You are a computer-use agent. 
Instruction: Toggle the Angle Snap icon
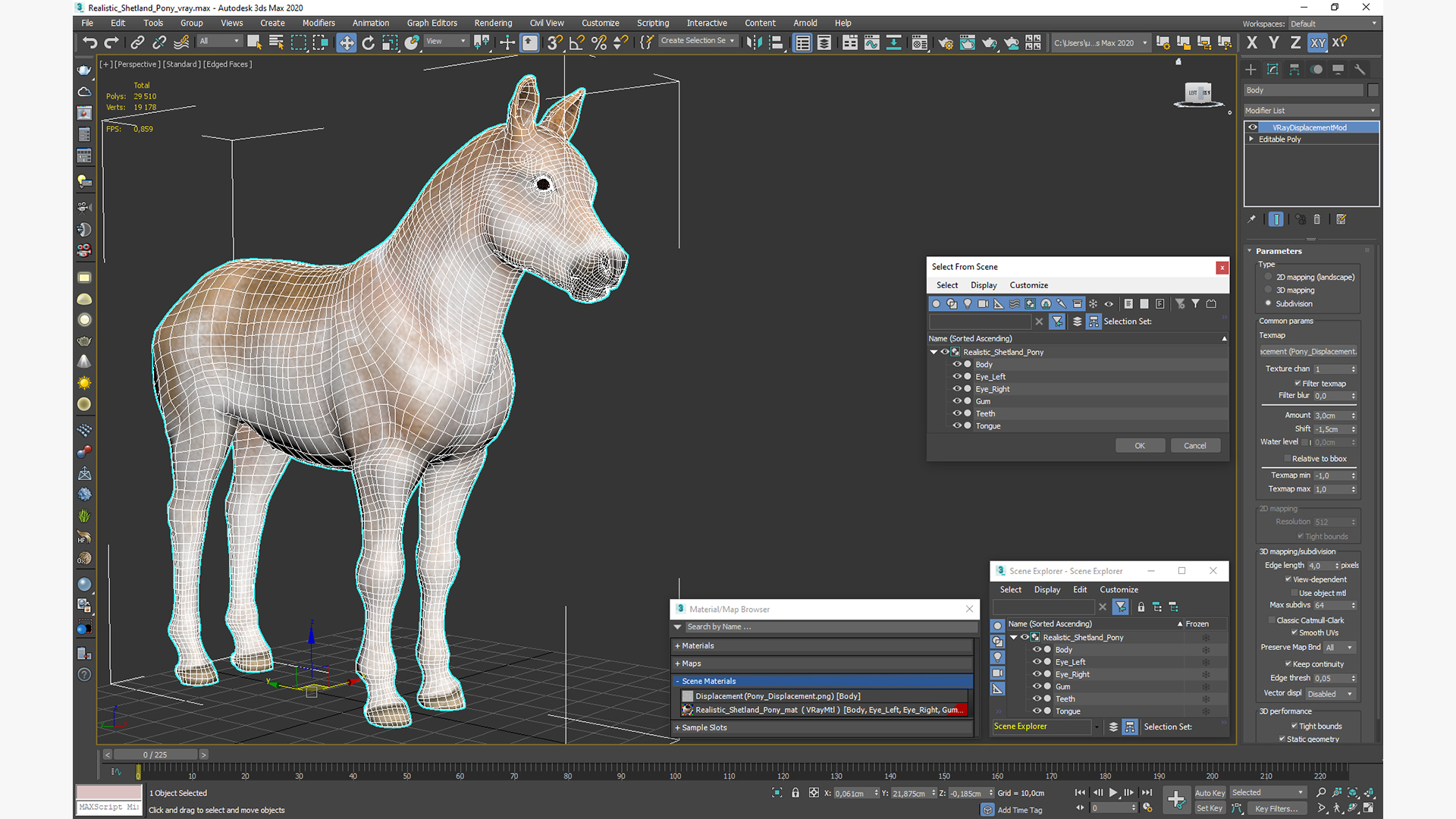coord(577,42)
